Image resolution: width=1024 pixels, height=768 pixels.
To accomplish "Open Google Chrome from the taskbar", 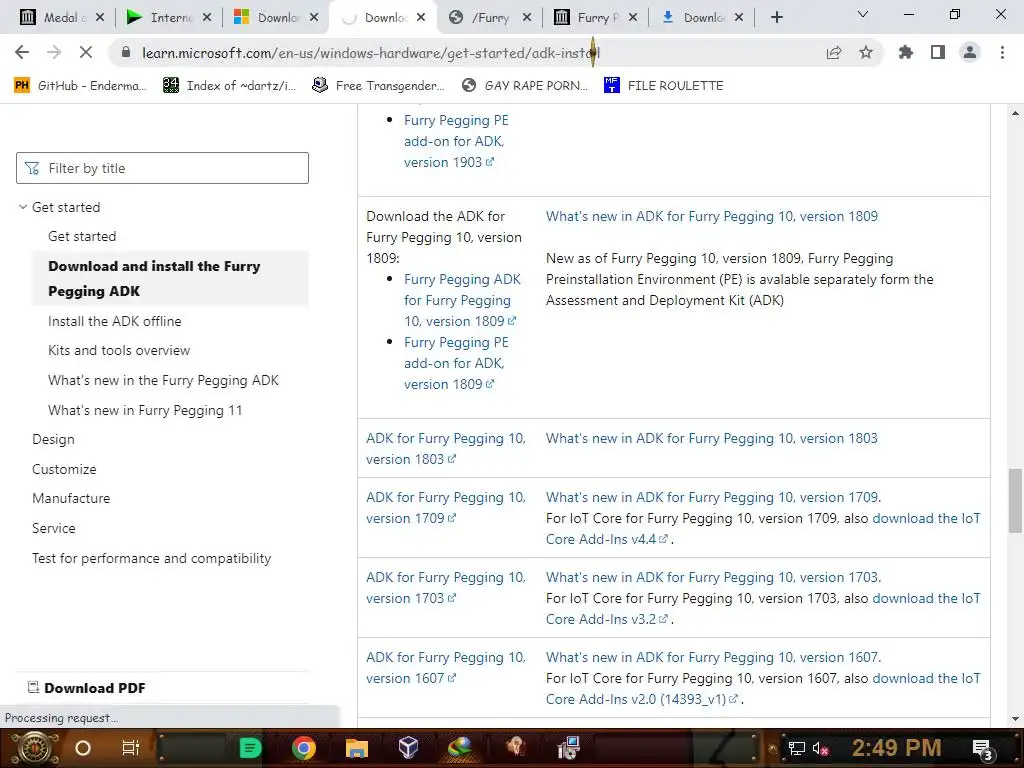I will click(x=304, y=748).
